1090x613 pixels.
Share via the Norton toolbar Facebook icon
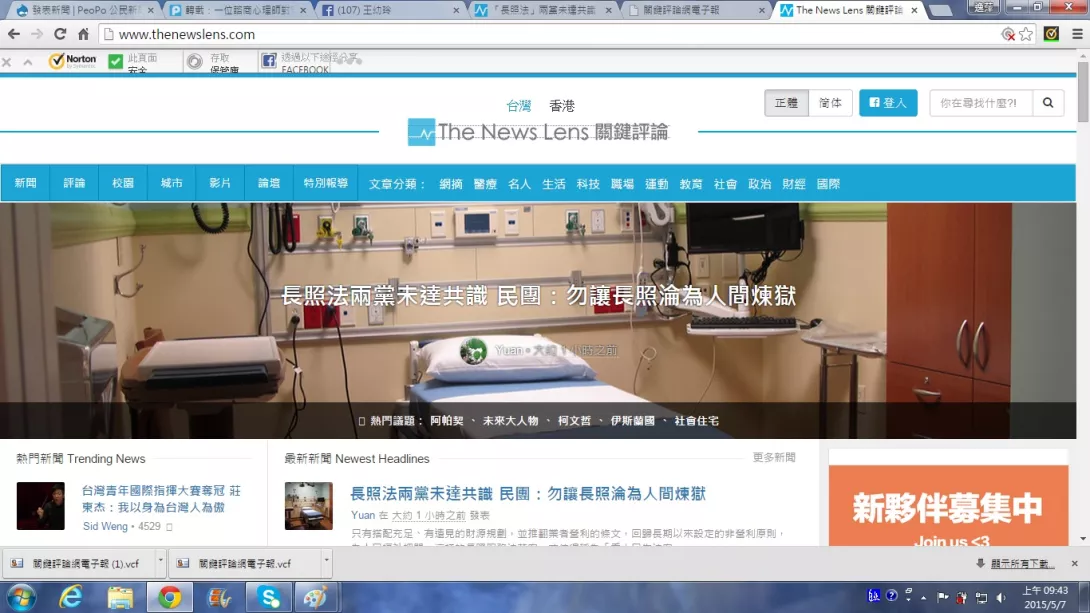tap(268, 61)
